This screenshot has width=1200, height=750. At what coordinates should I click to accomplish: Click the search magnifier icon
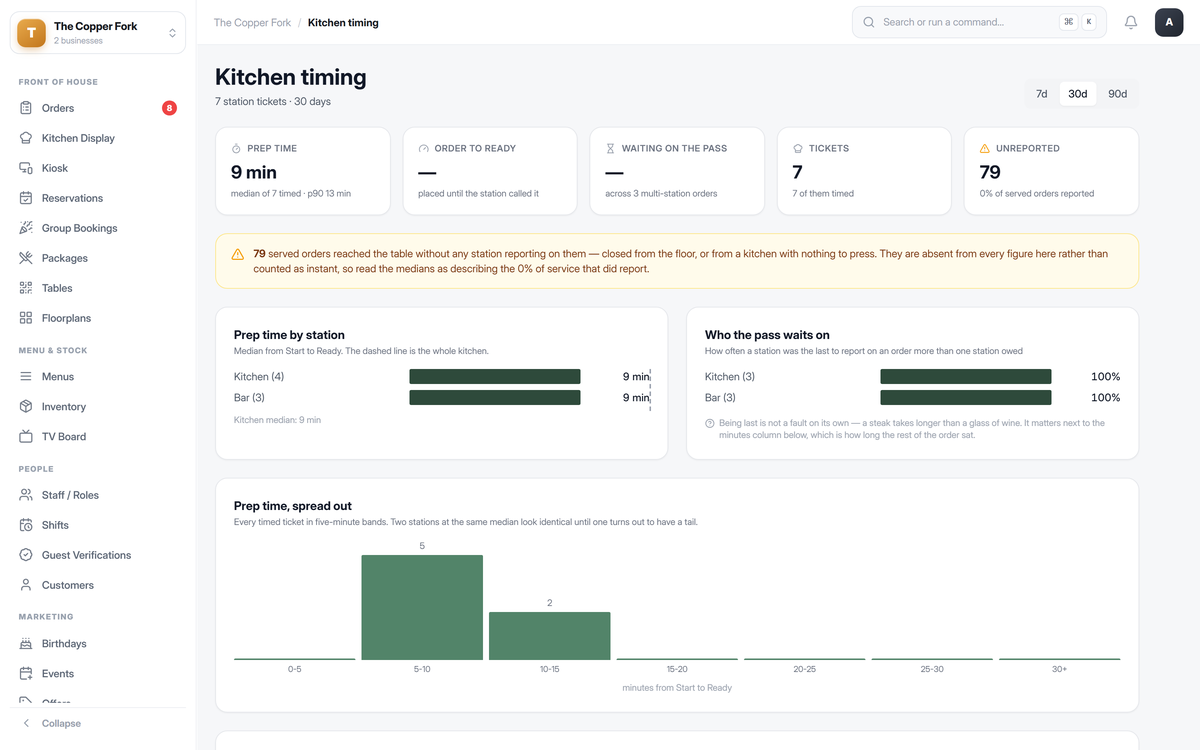869,22
